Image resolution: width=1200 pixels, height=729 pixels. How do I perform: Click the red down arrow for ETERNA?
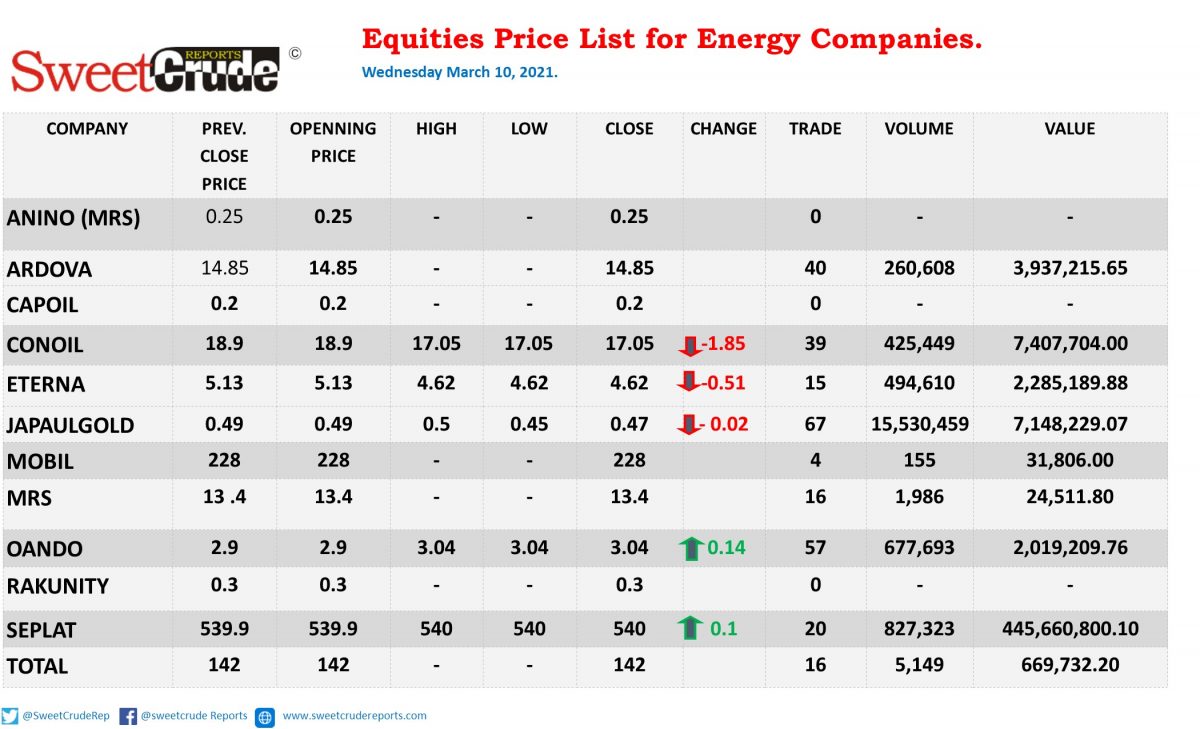tap(689, 383)
